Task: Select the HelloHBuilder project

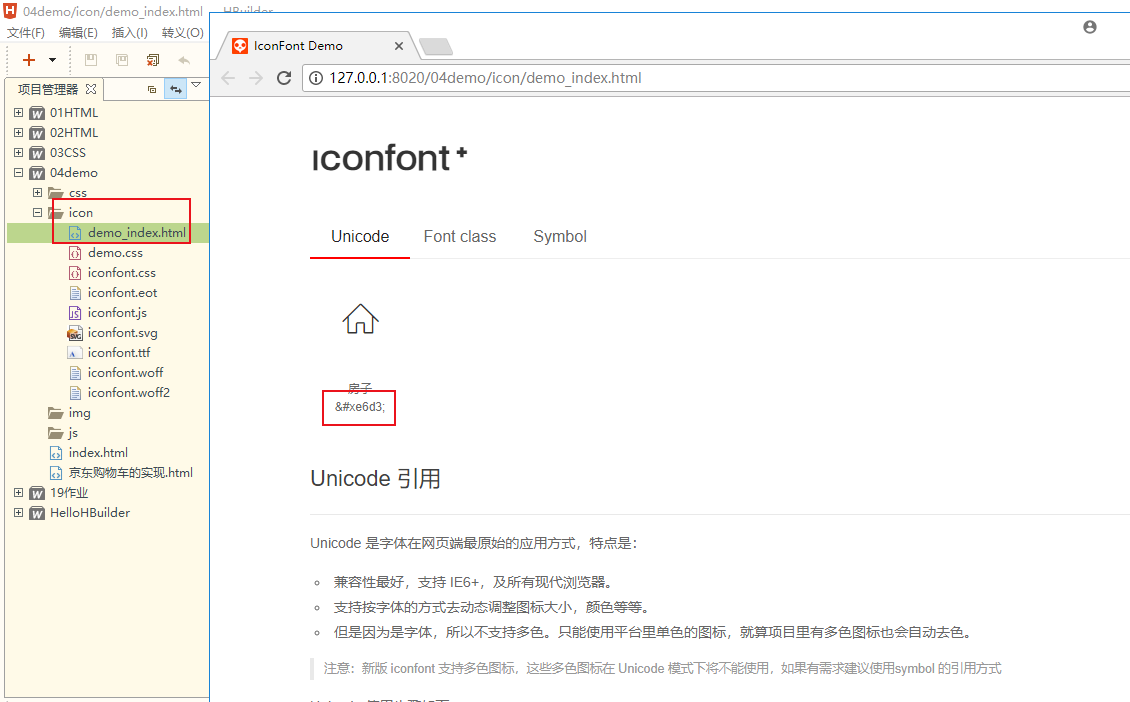Action: click(90, 513)
